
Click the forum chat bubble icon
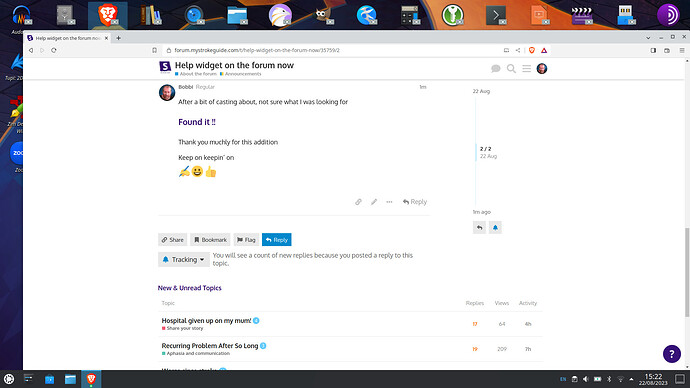(495, 69)
